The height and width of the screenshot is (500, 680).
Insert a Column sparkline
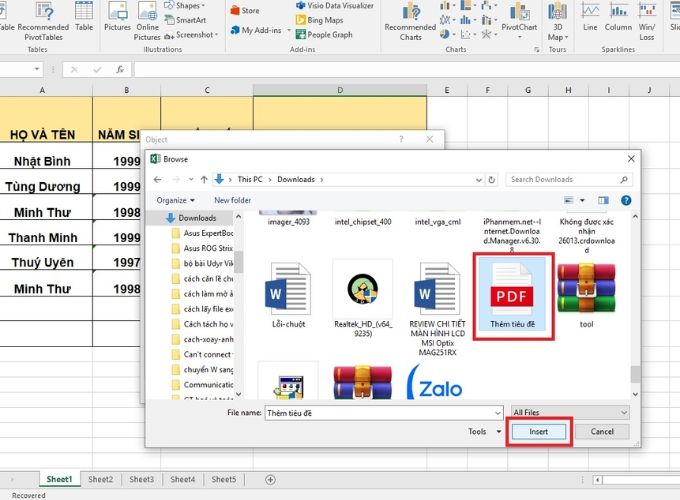(x=618, y=17)
